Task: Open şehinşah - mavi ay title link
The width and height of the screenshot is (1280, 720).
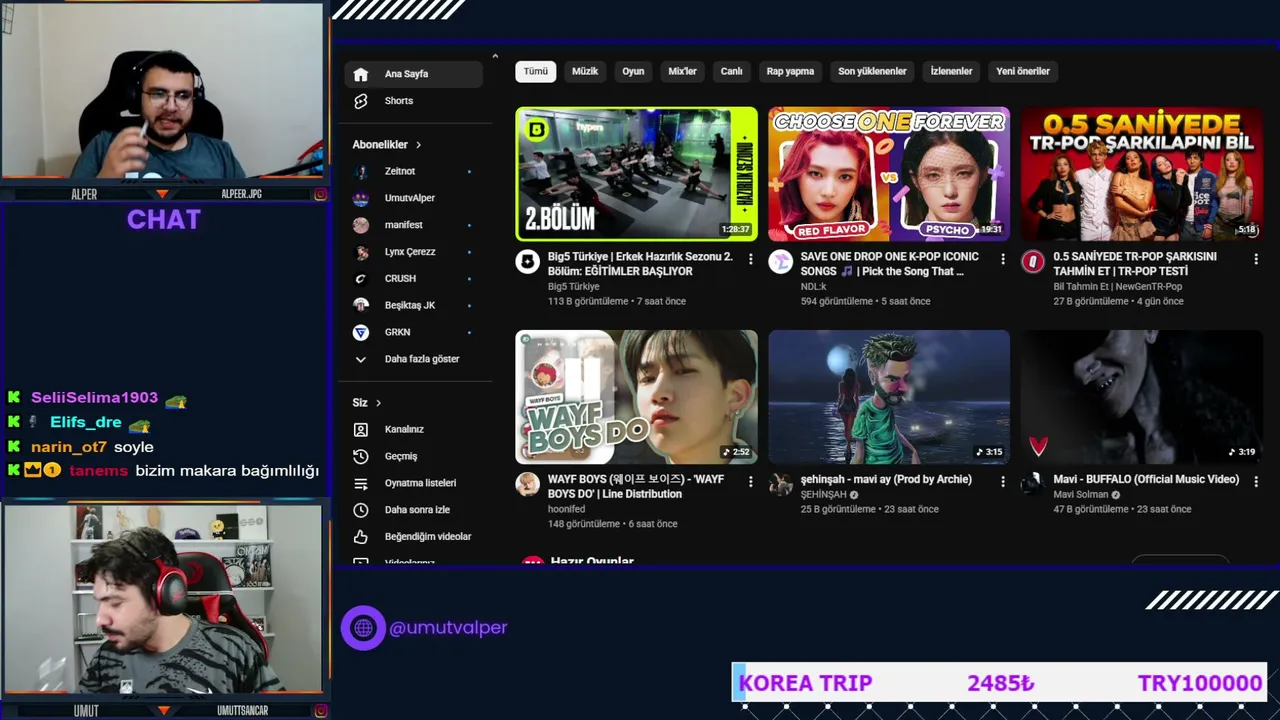Action: coord(886,480)
